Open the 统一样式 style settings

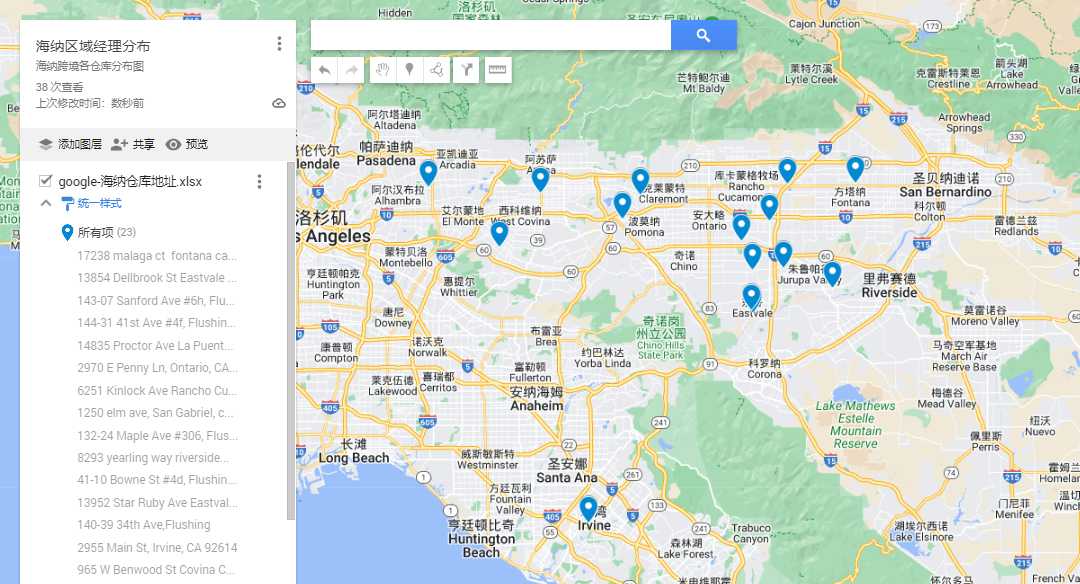[98, 203]
